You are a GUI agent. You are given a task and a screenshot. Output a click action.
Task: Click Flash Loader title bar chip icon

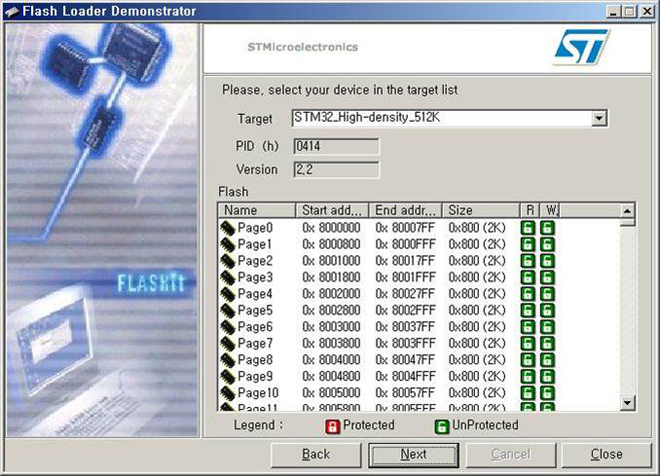[11, 11]
